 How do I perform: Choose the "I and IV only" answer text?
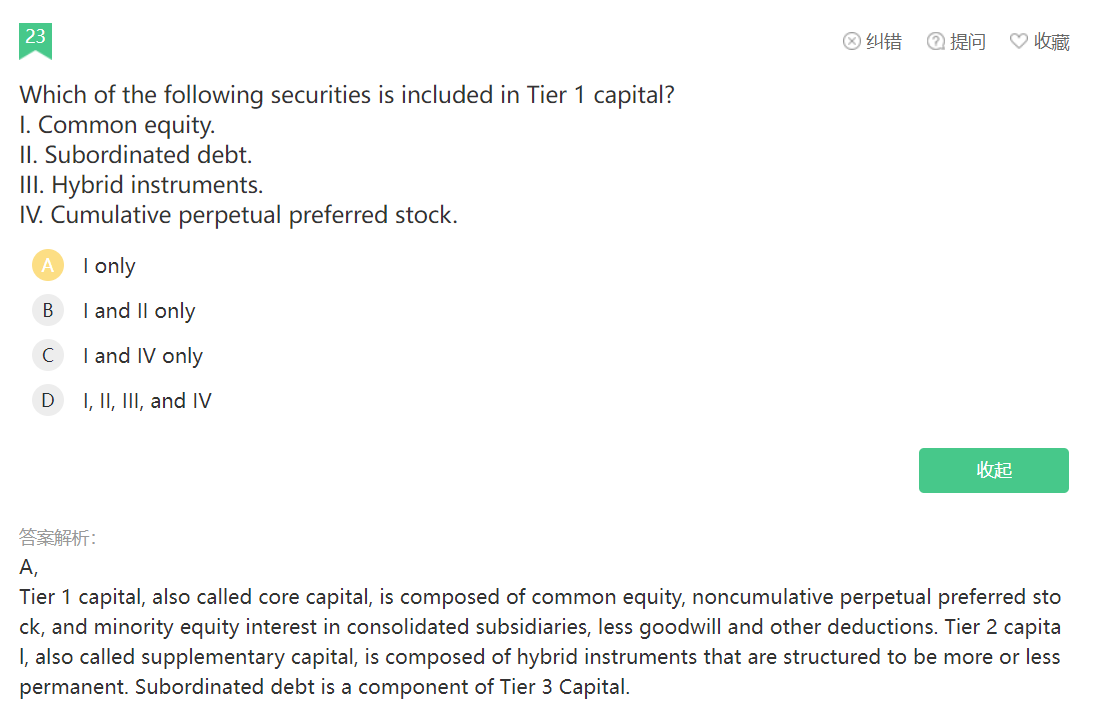[x=143, y=356]
